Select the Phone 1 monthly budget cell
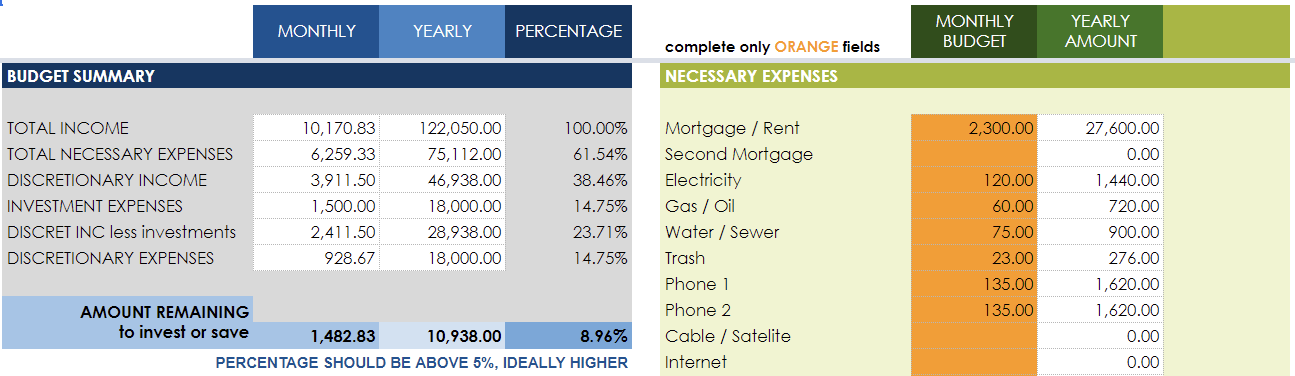This screenshot has width=1295, height=376. click(974, 284)
